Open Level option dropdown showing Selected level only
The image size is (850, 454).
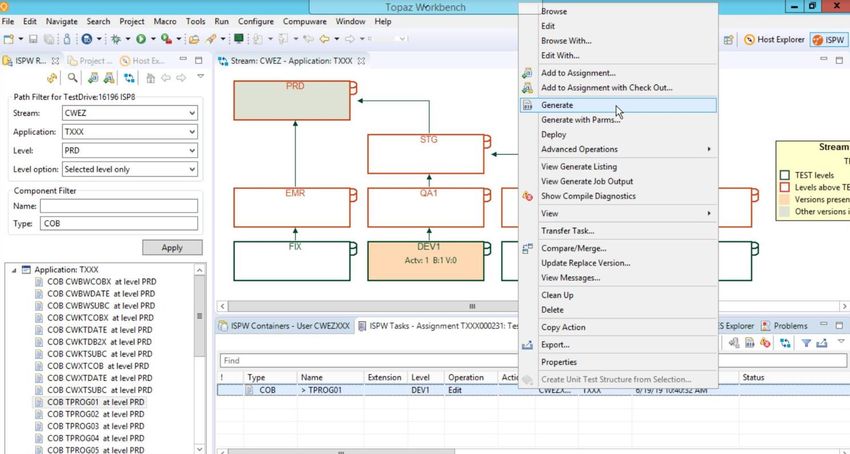pyautogui.click(x=130, y=169)
